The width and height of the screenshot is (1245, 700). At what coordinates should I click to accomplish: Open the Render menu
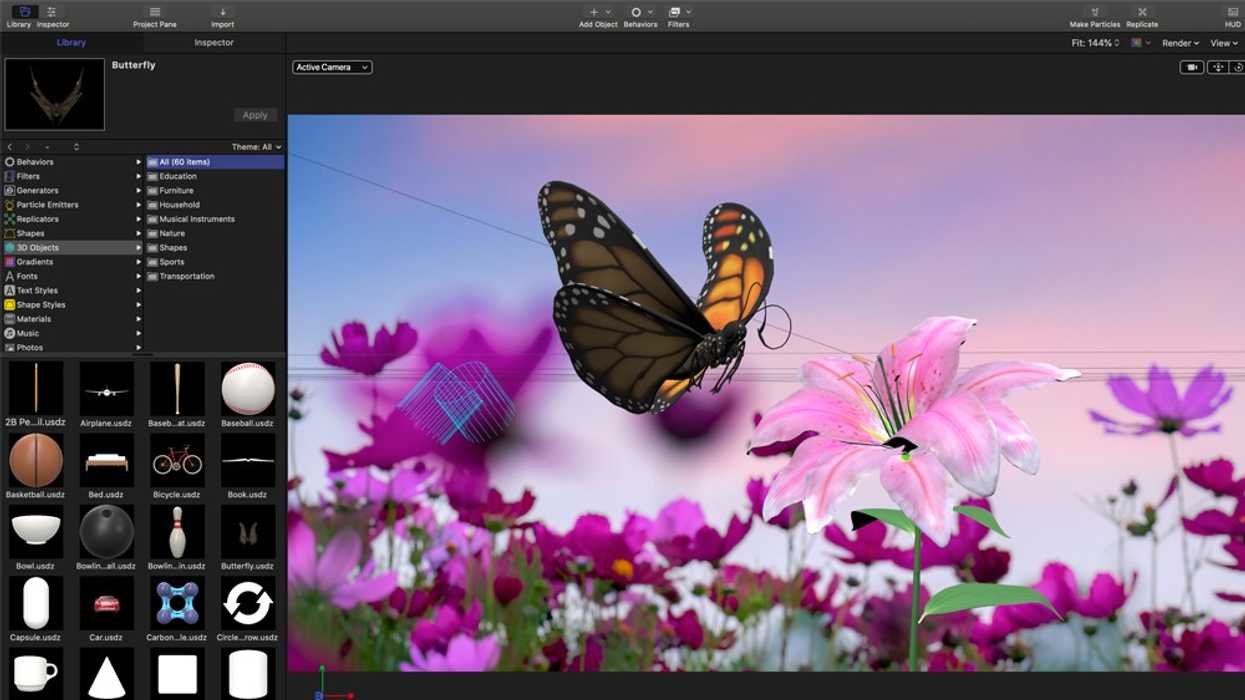click(1180, 43)
